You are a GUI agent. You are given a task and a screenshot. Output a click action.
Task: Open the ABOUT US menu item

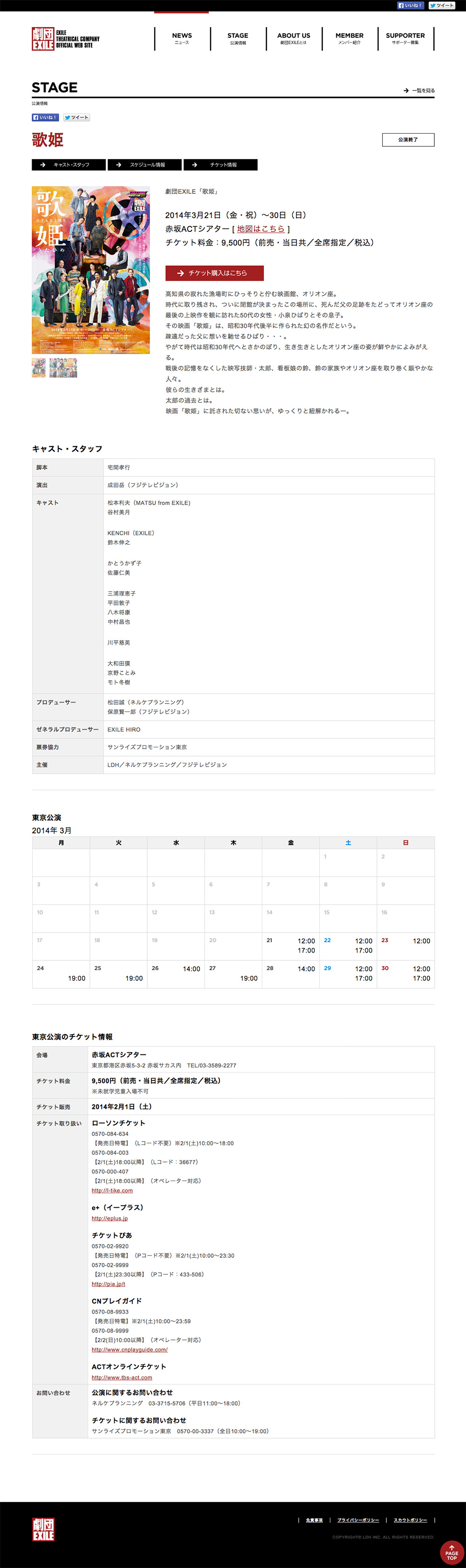click(294, 38)
